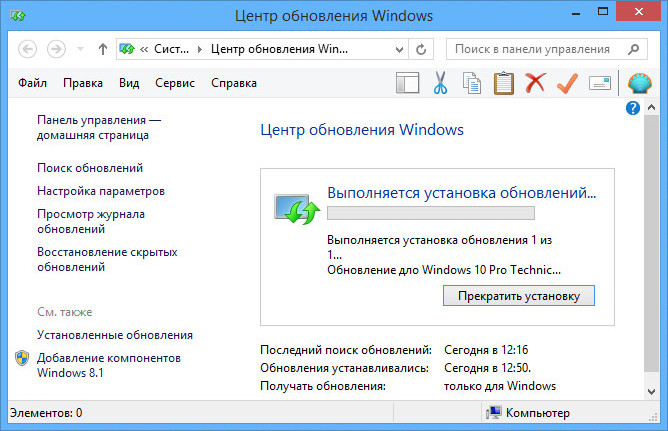This screenshot has height=431, width=668.
Task: Toggle the navigation pane layout icon
Action: click(x=408, y=83)
